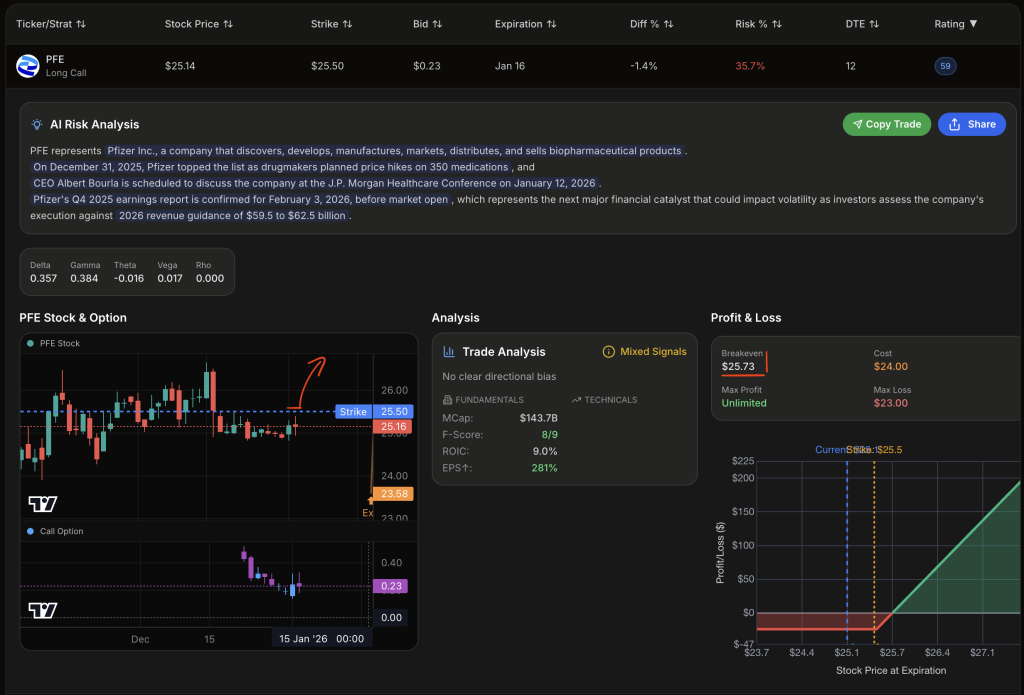
Task: Click the TradingView logo on PFE Stock chart
Action: (x=42, y=503)
